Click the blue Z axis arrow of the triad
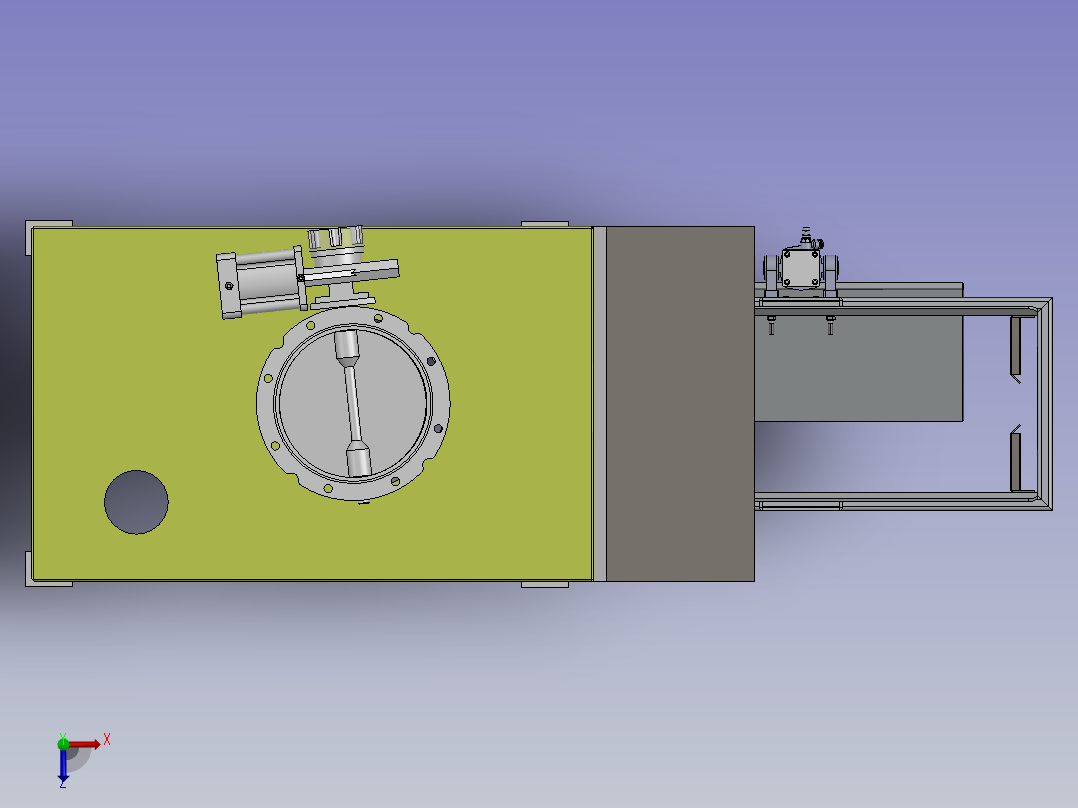The image size is (1078, 808). click(x=63, y=765)
